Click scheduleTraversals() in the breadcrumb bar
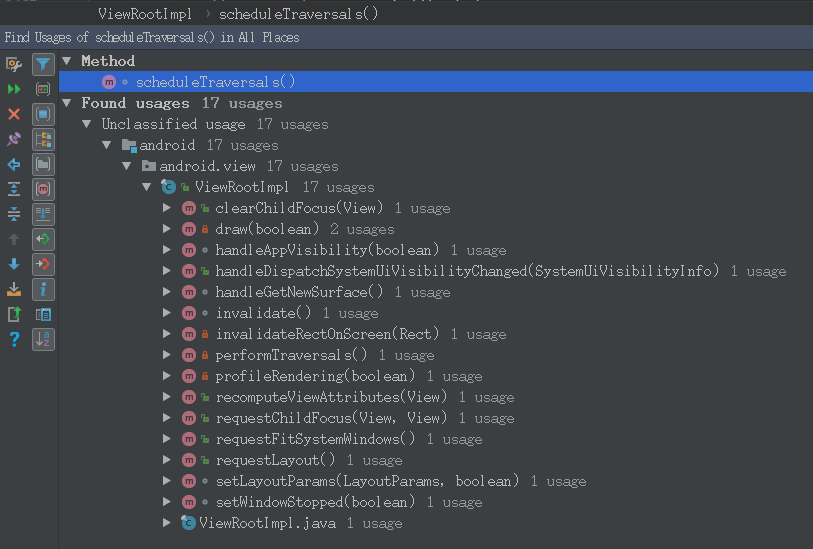The height and width of the screenshot is (549, 813). [x=299, y=14]
